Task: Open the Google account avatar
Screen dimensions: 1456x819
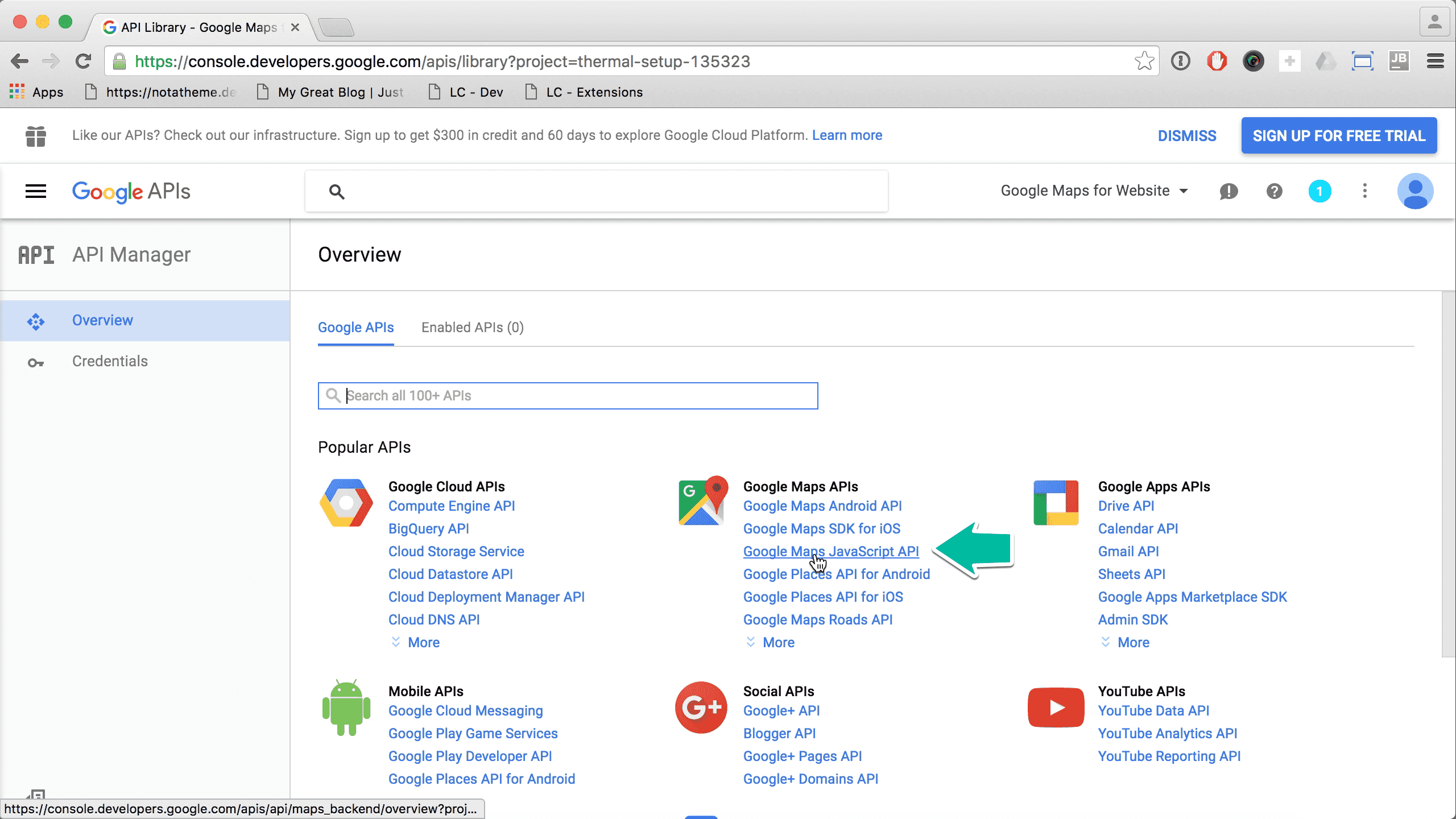Action: point(1414,191)
